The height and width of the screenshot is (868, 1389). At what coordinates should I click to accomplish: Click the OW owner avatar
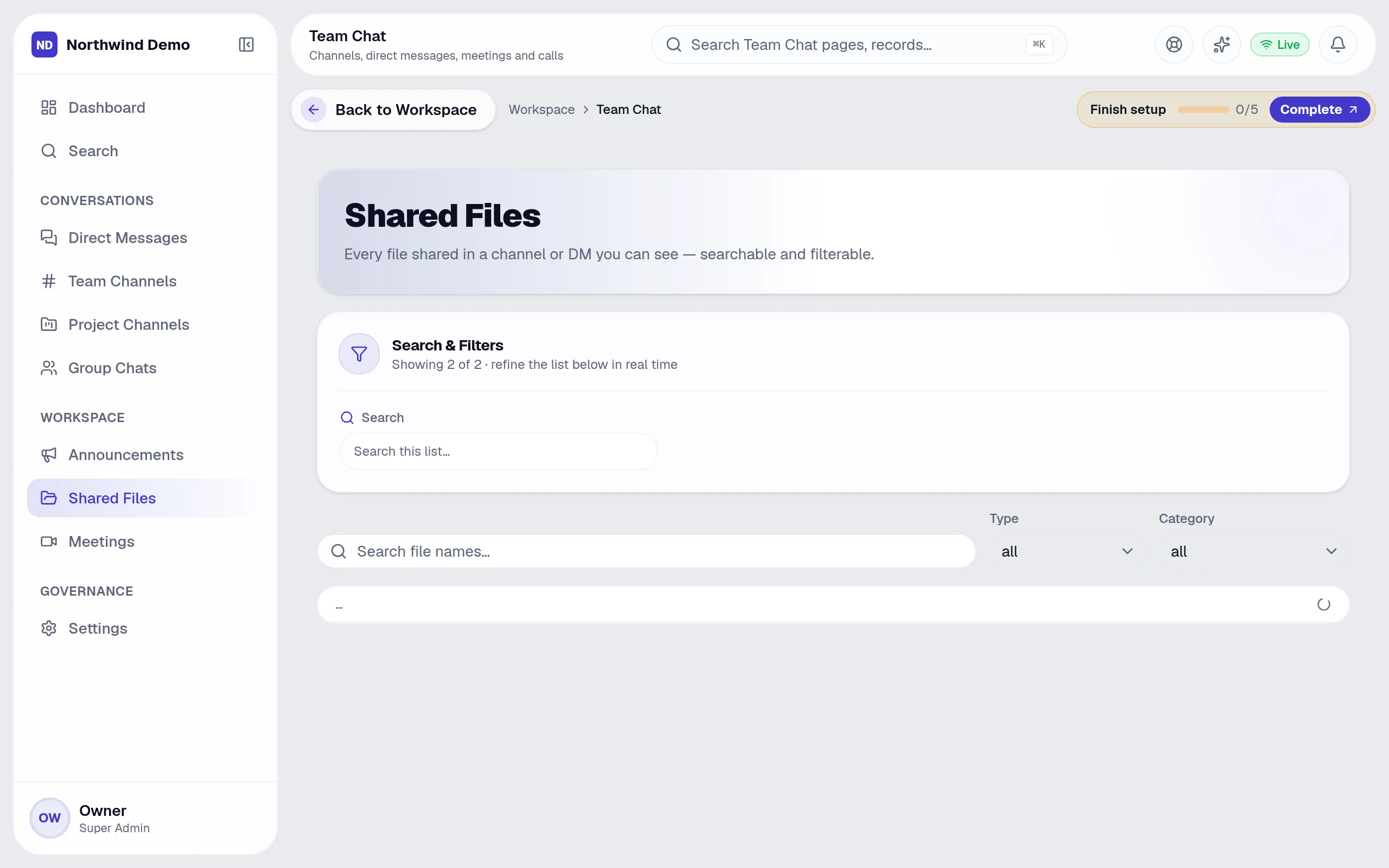click(x=50, y=818)
